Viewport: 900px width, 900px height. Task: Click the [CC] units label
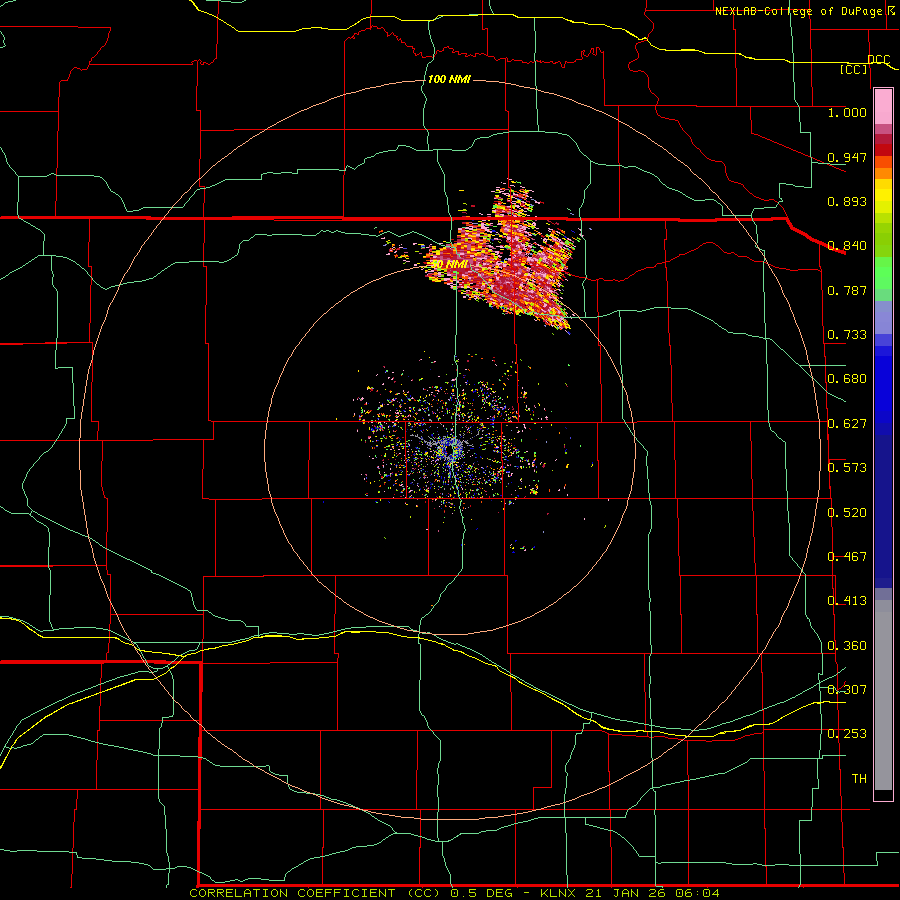pos(854,69)
